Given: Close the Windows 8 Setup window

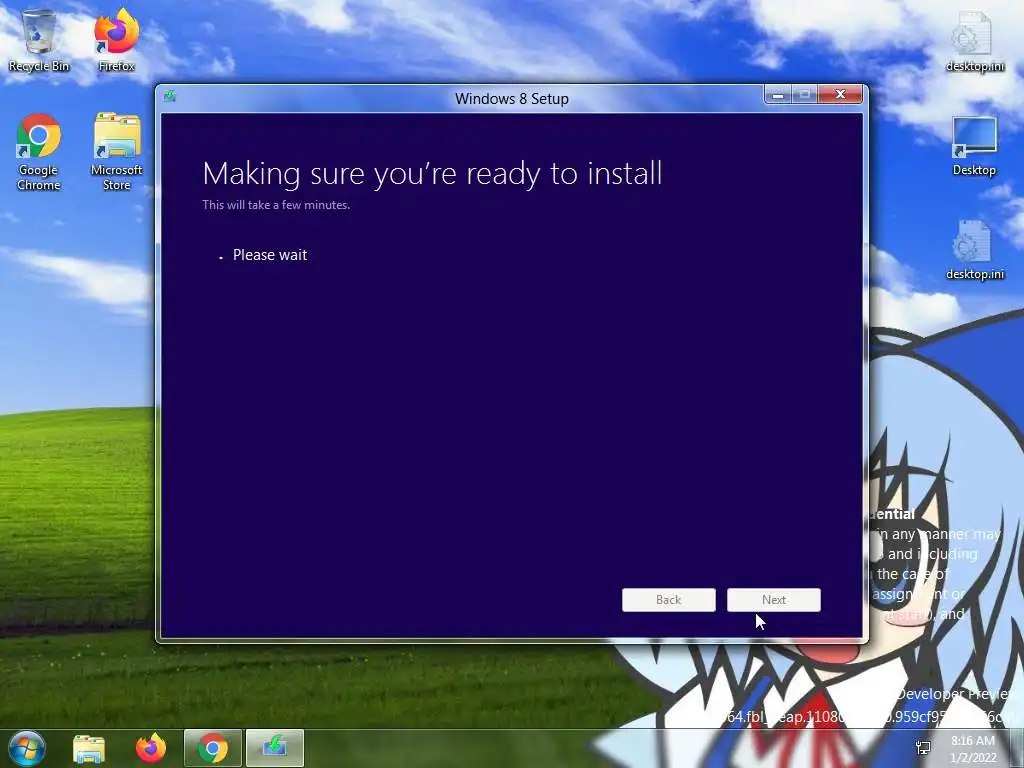Looking at the screenshot, I should pos(840,95).
